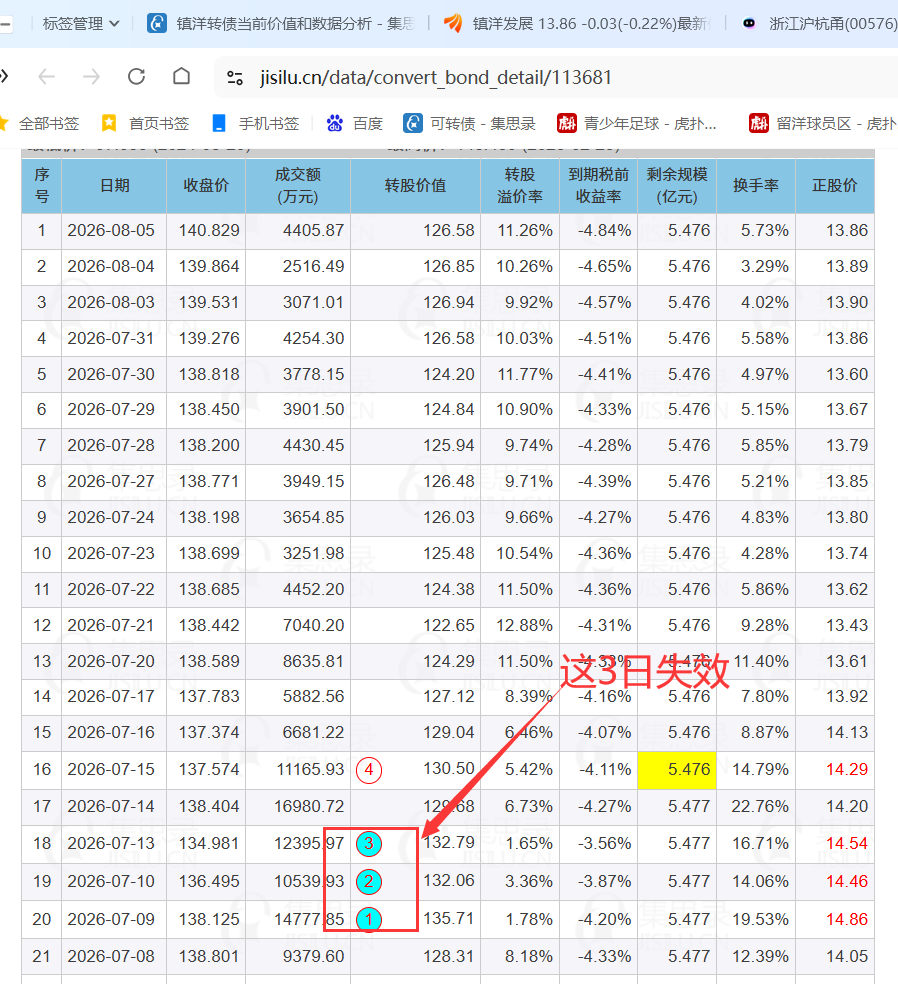The height and width of the screenshot is (984, 898).
Task: Select conversion value 124.20
Action: point(449,374)
